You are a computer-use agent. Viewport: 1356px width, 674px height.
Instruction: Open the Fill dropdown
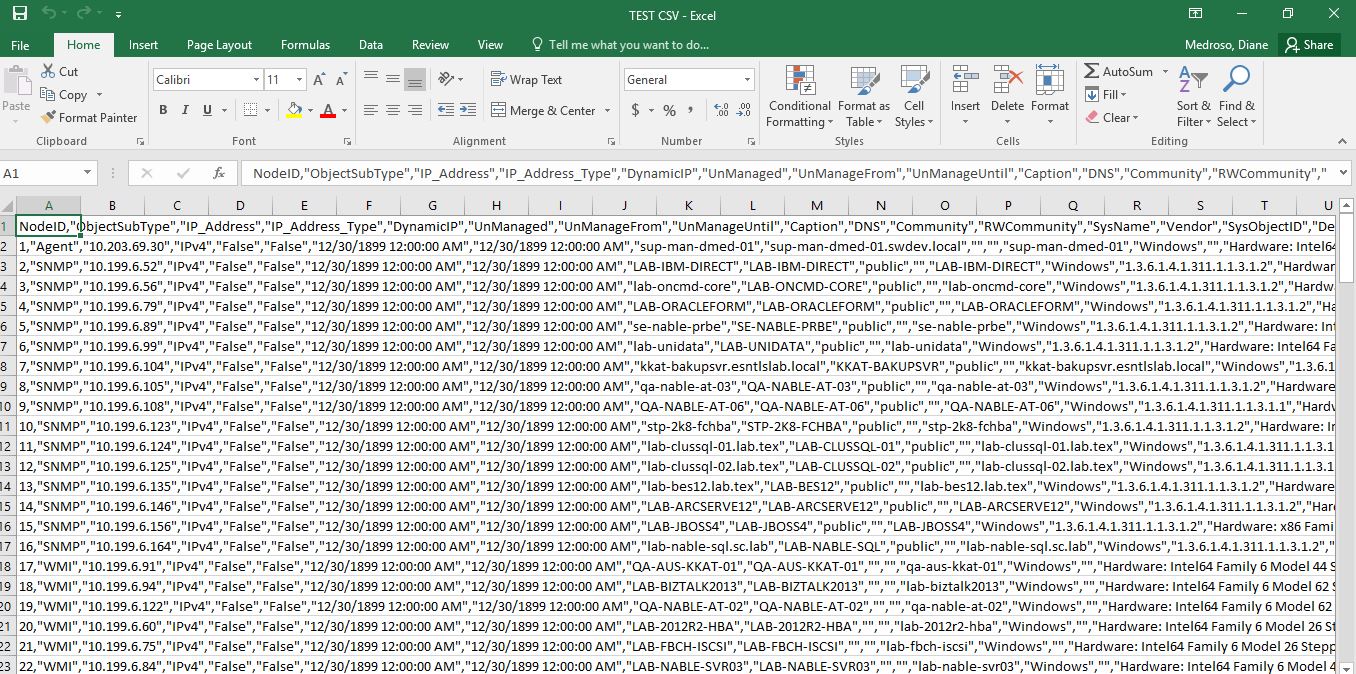(1106, 94)
